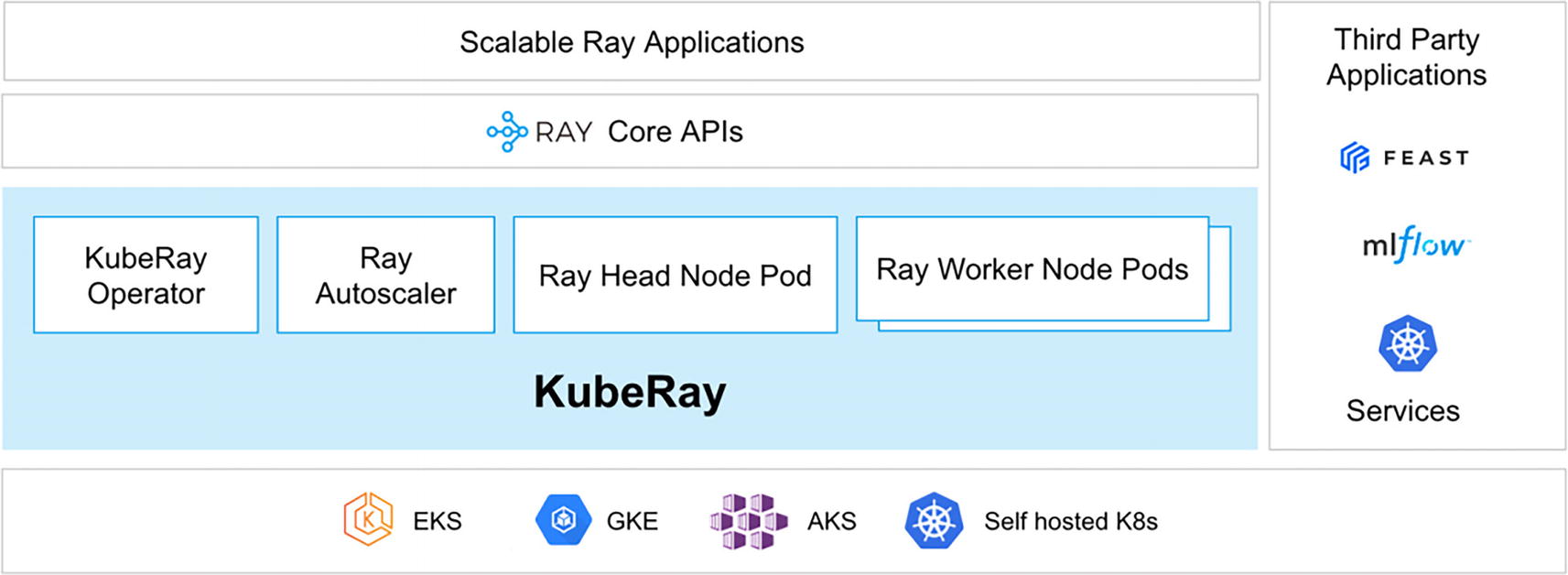This screenshot has width=1568, height=575.
Task: Select the Kubernetes Services wheel icon
Action: pyautogui.click(x=1408, y=343)
